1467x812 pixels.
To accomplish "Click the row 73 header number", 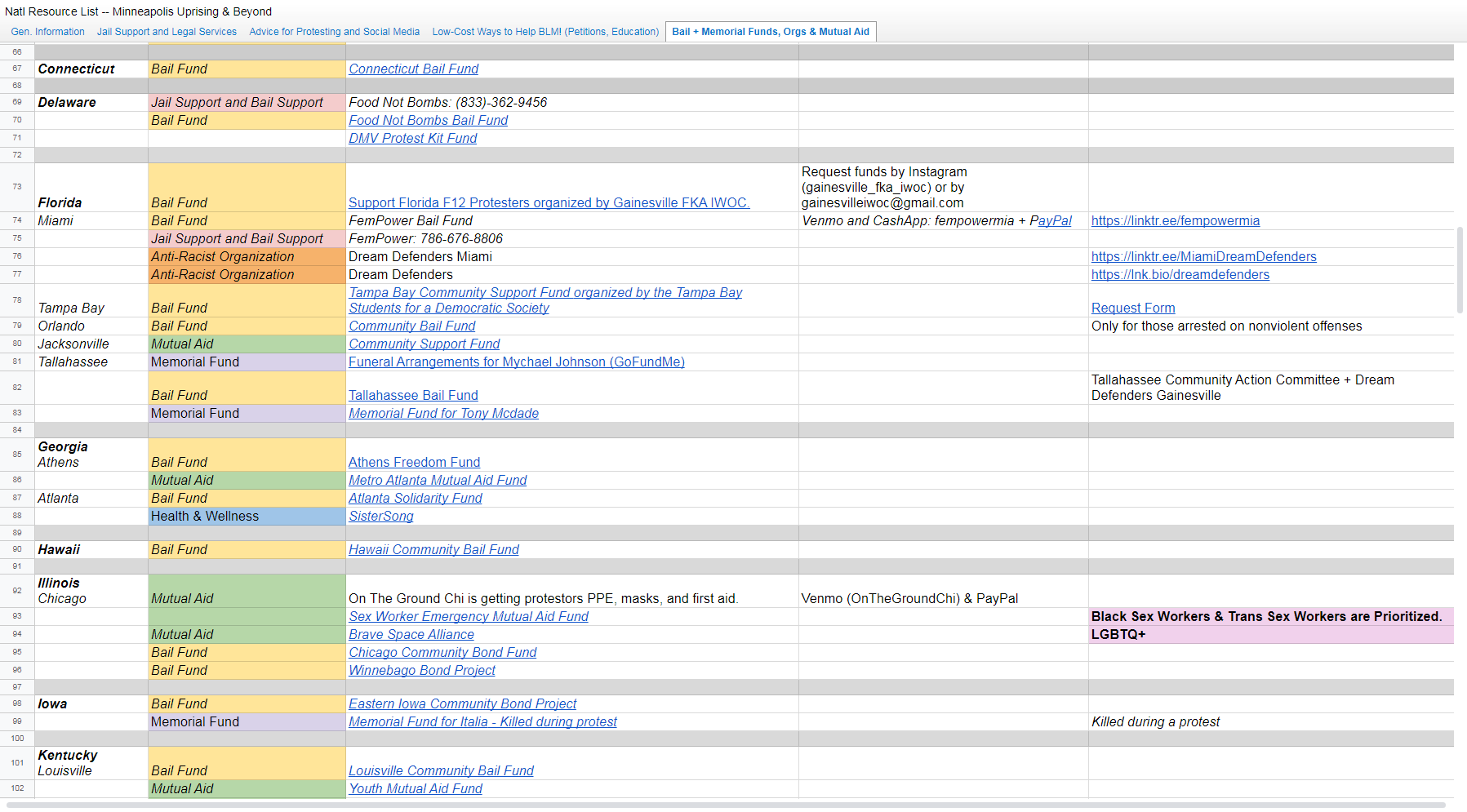I will pyautogui.click(x=17, y=187).
